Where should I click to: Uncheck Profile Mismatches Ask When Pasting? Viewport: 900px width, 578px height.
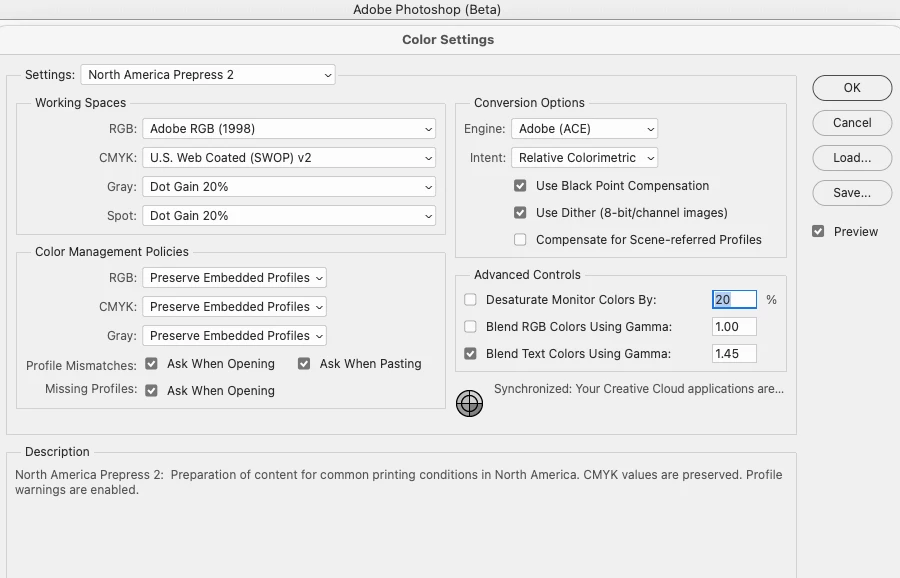(x=304, y=364)
